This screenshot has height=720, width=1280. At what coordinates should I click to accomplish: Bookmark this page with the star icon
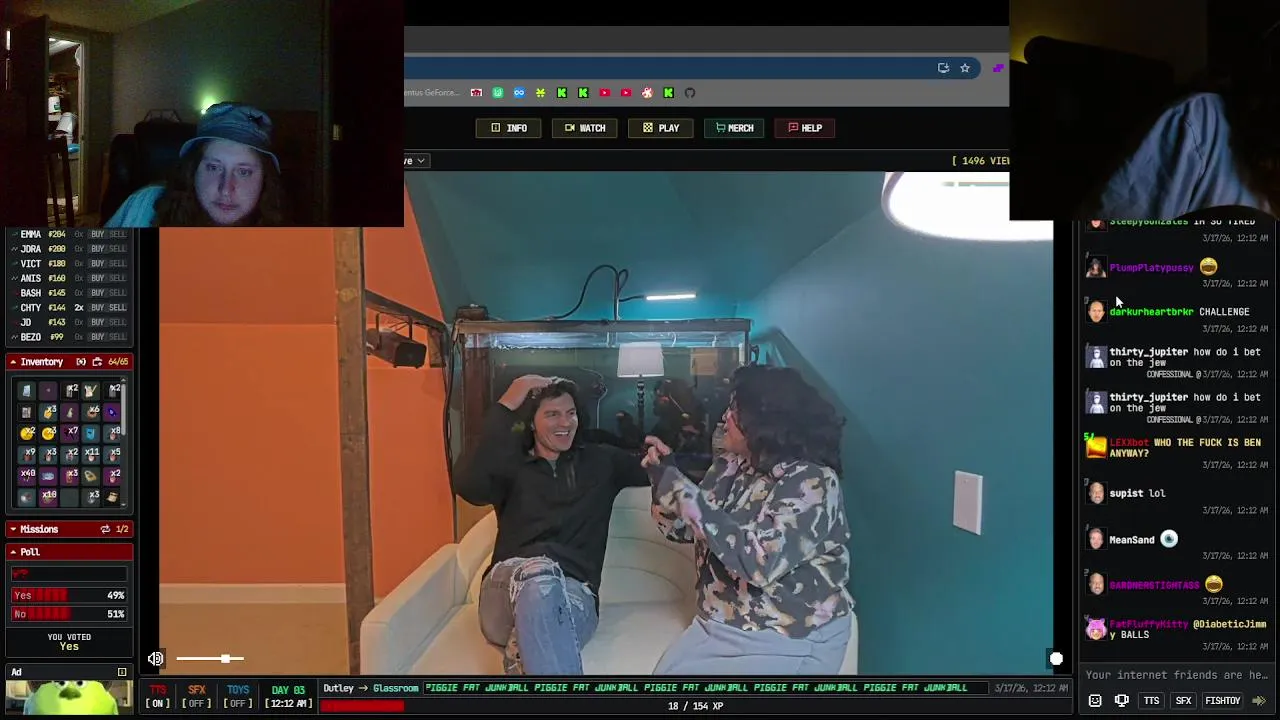point(965,68)
